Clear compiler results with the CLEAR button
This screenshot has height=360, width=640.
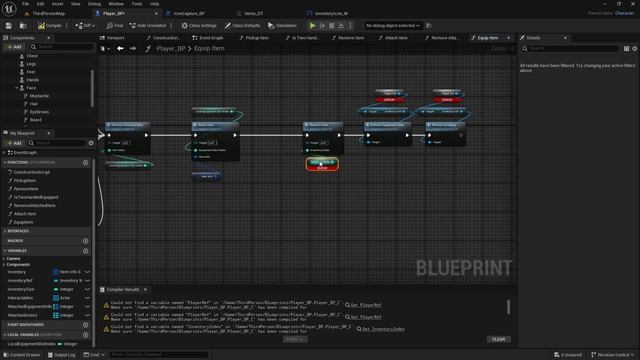pos(498,339)
